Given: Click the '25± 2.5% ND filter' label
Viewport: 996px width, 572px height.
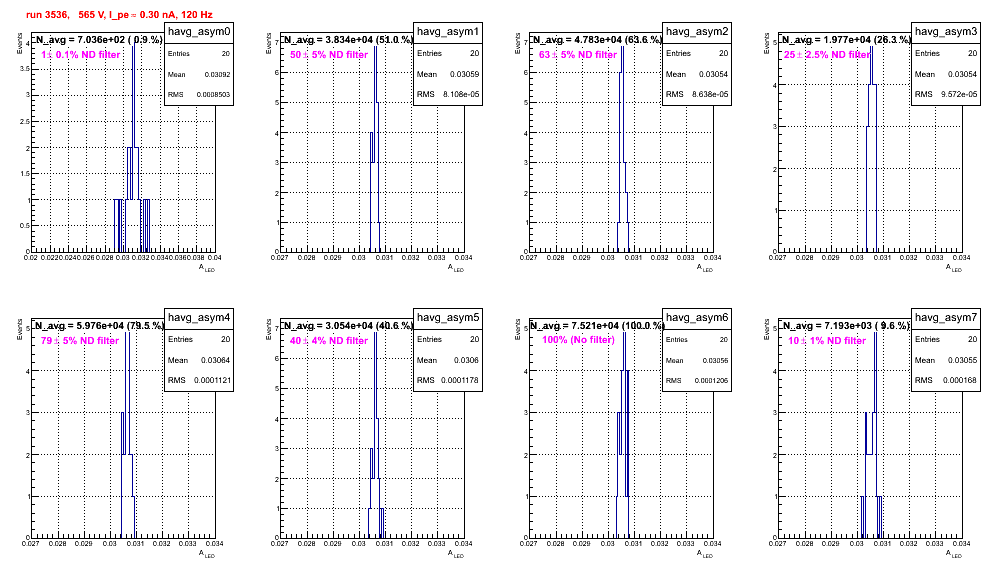Looking at the screenshot, I should [827, 55].
